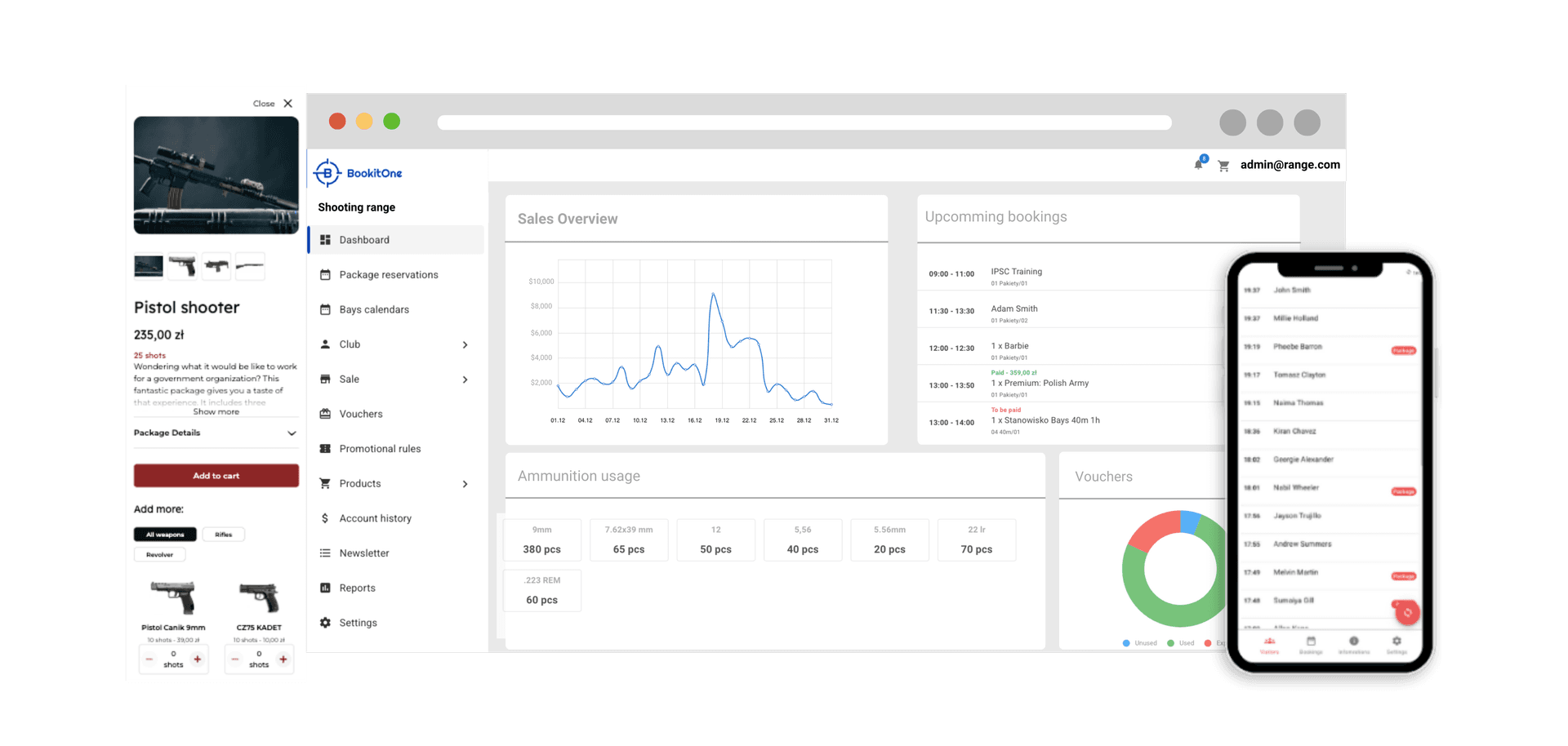Expand the Products submenu chevron
The height and width of the screenshot is (746, 1568).
point(465,484)
